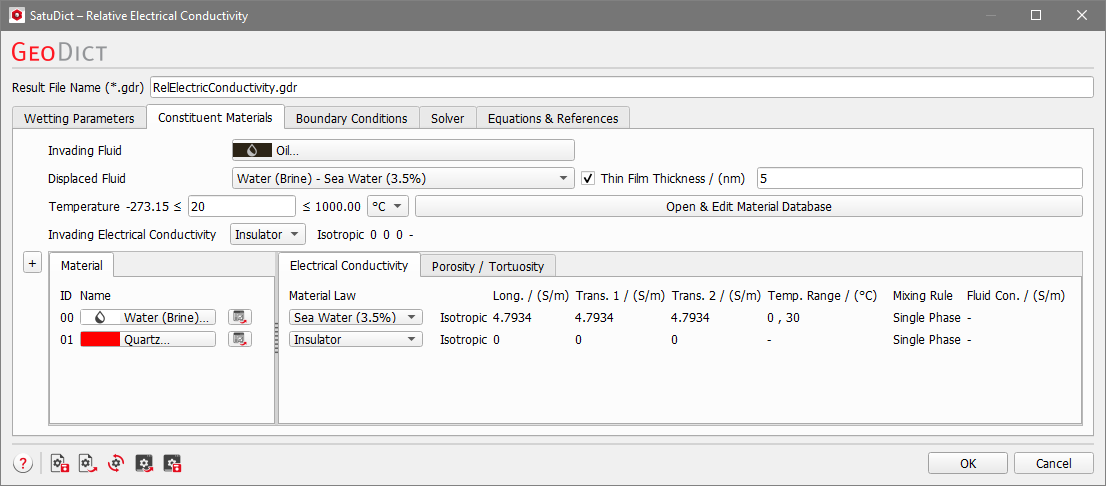Click the Temp. Range / (°C) header
The width and height of the screenshot is (1106, 486).
point(822,295)
